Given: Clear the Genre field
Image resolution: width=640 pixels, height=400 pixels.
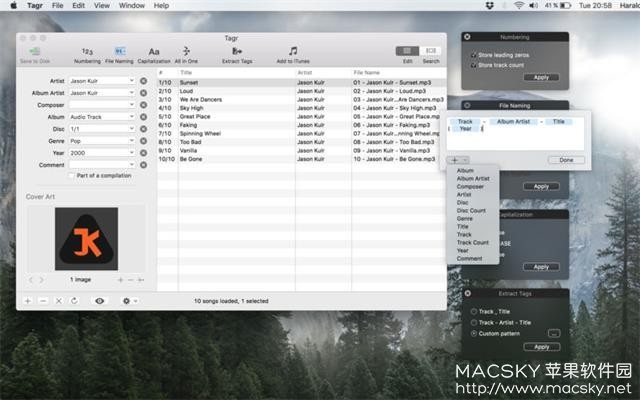Looking at the screenshot, I should click(143, 141).
